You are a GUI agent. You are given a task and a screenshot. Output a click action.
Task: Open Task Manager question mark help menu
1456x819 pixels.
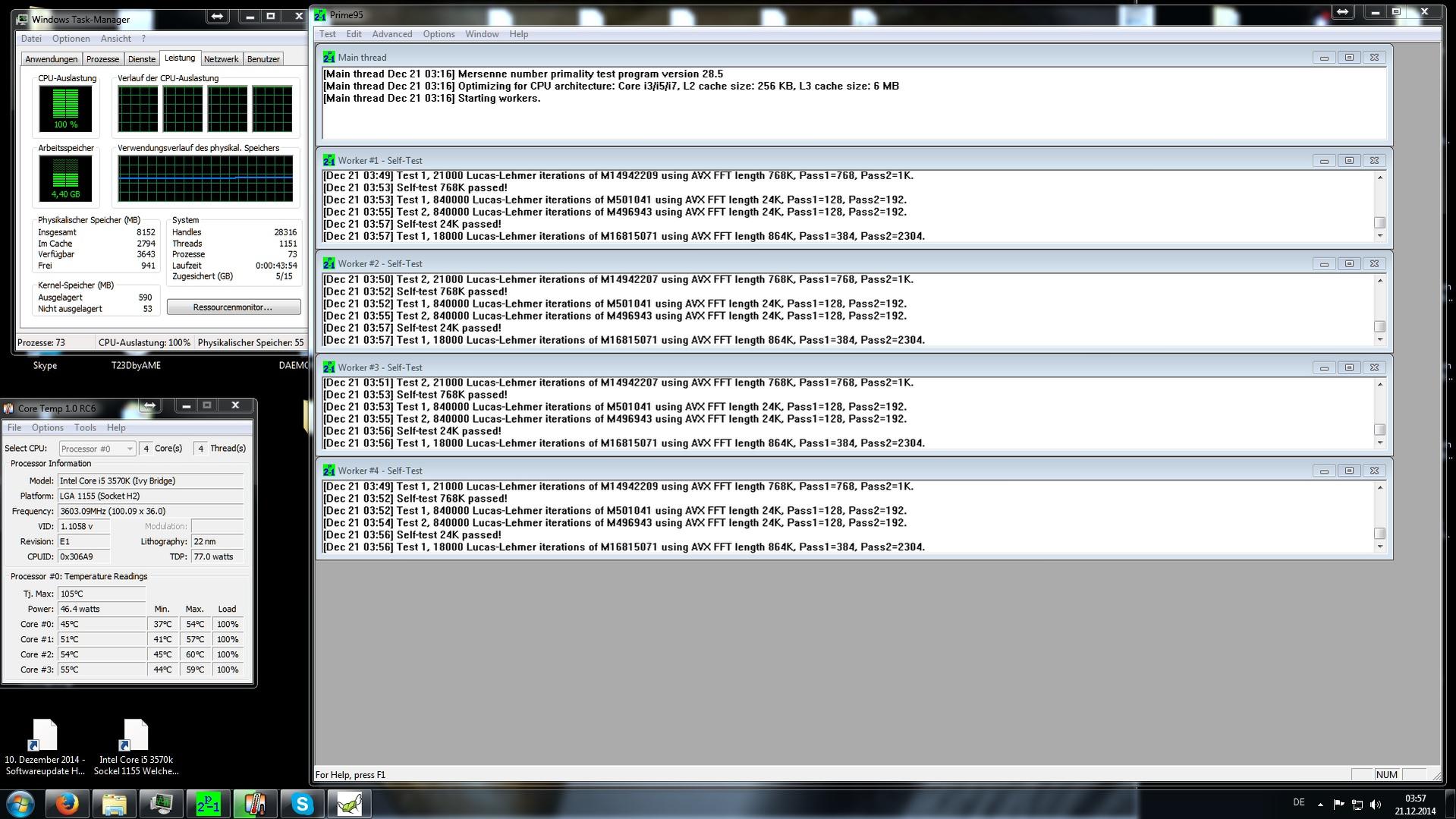coord(143,39)
